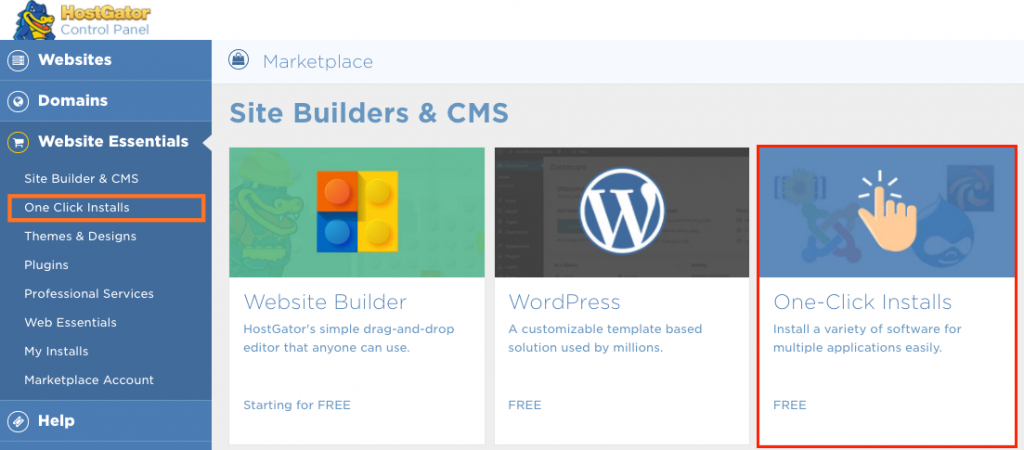Open Professional Services in sidebar
Viewport: 1024px width, 450px height.
tap(89, 294)
